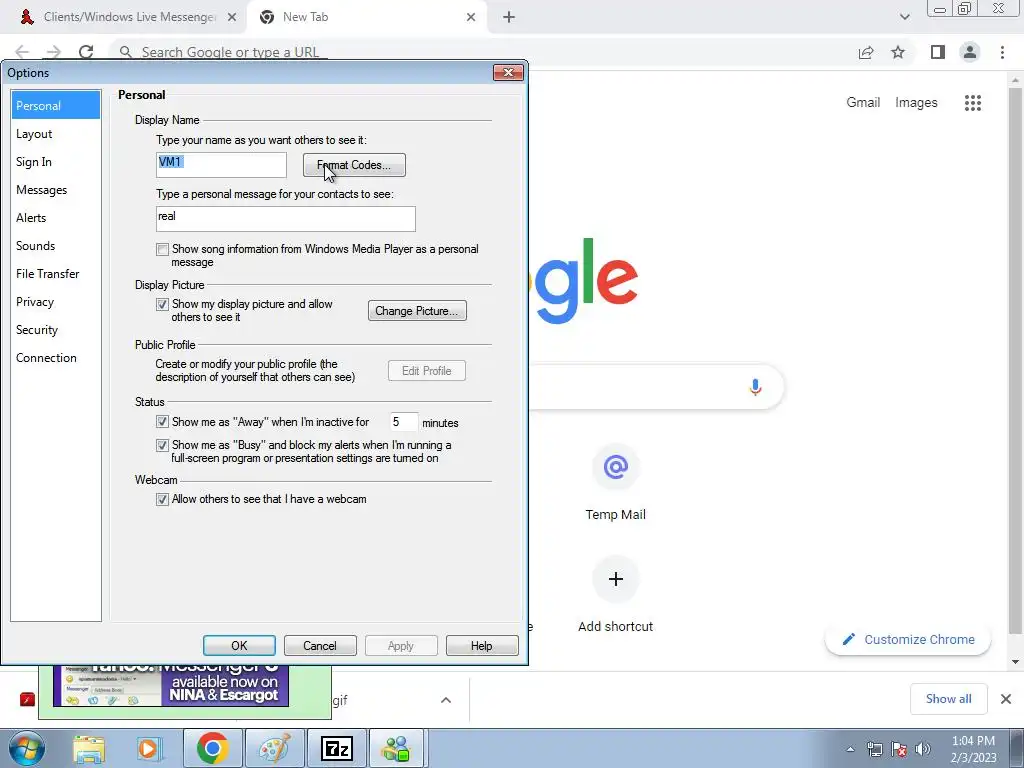
Task: Expand Chrome tab search chevron
Action: 904,18
